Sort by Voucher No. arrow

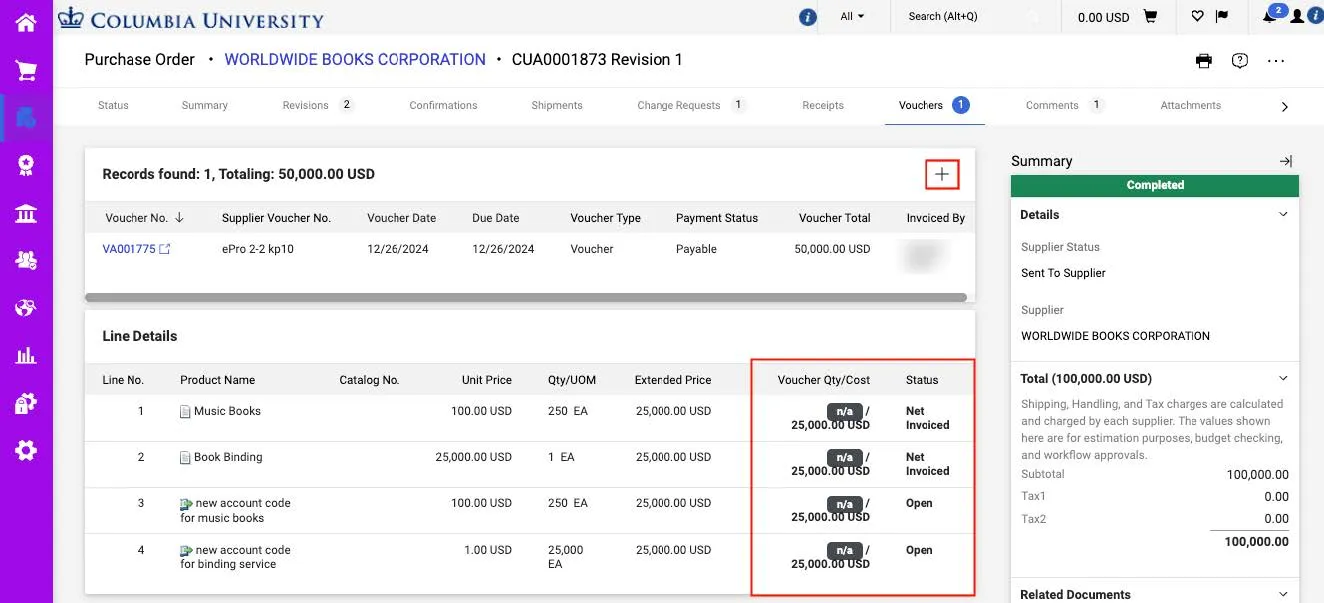tap(180, 217)
